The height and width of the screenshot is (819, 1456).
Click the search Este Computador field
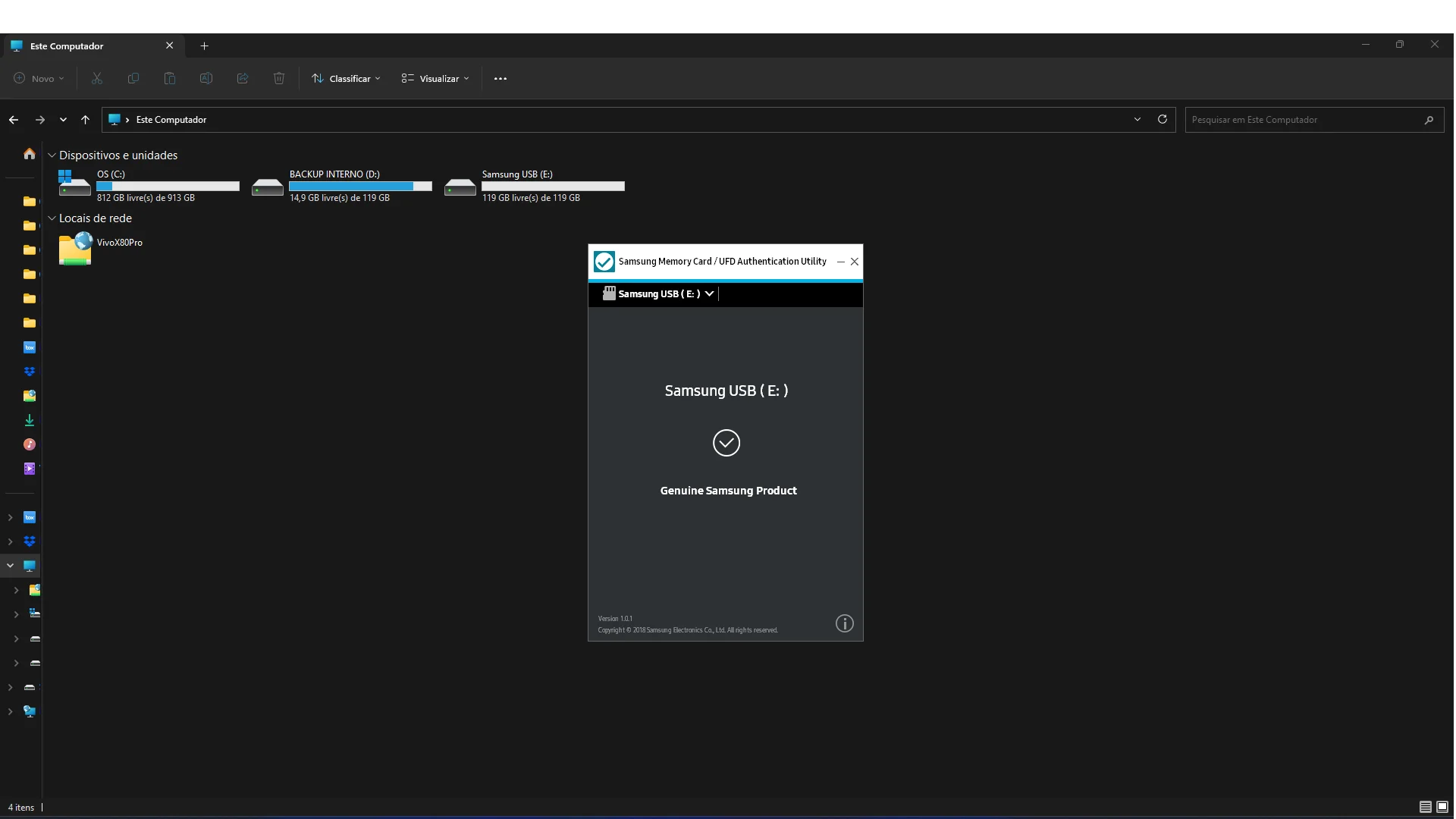(1303, 120)
